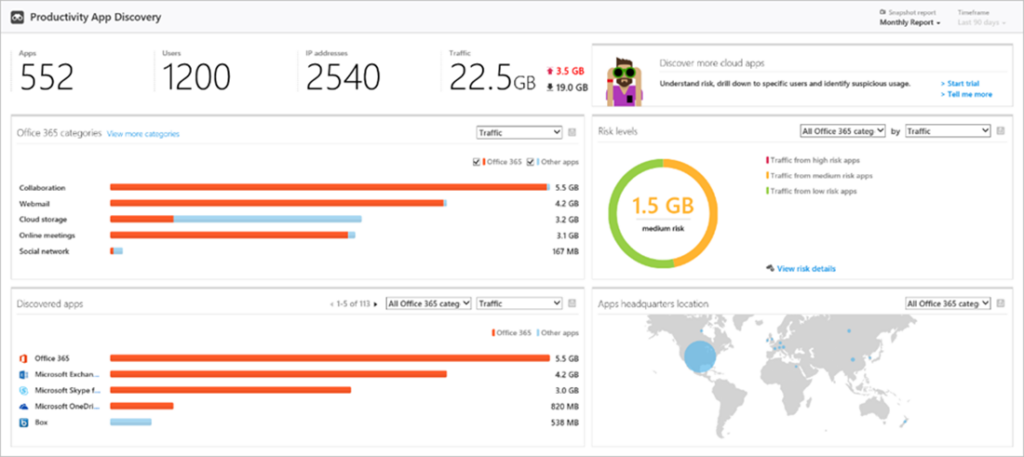Click the Microsoft Exchange app icon
The height and width of the screenshot is (457, 1024).
[x=22, y=374]
